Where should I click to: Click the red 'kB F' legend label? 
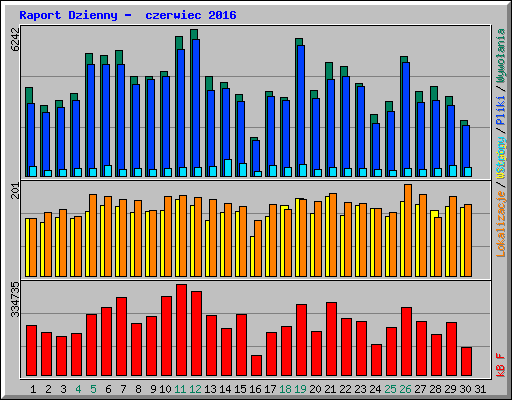click(x=501, y=365)
